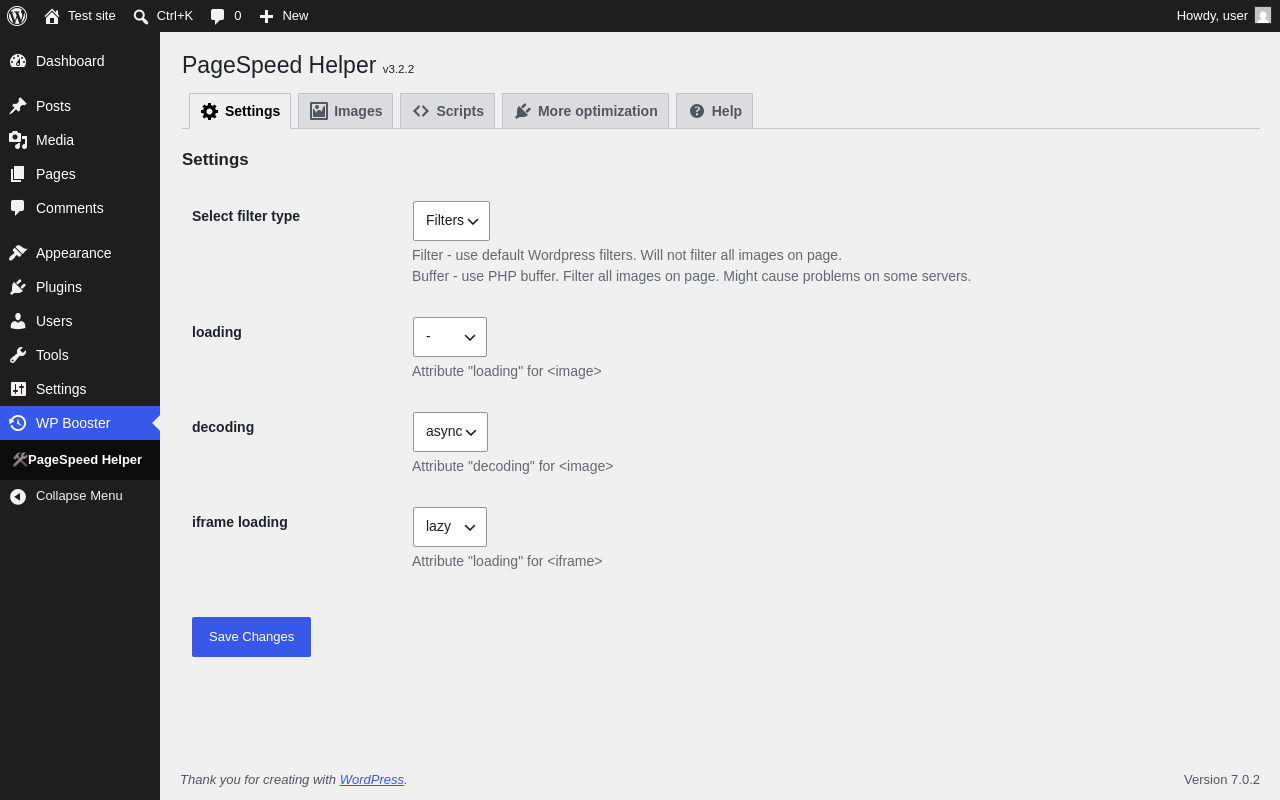
Task: Click the v3.2.2 version text
Action: pos(398,69)
